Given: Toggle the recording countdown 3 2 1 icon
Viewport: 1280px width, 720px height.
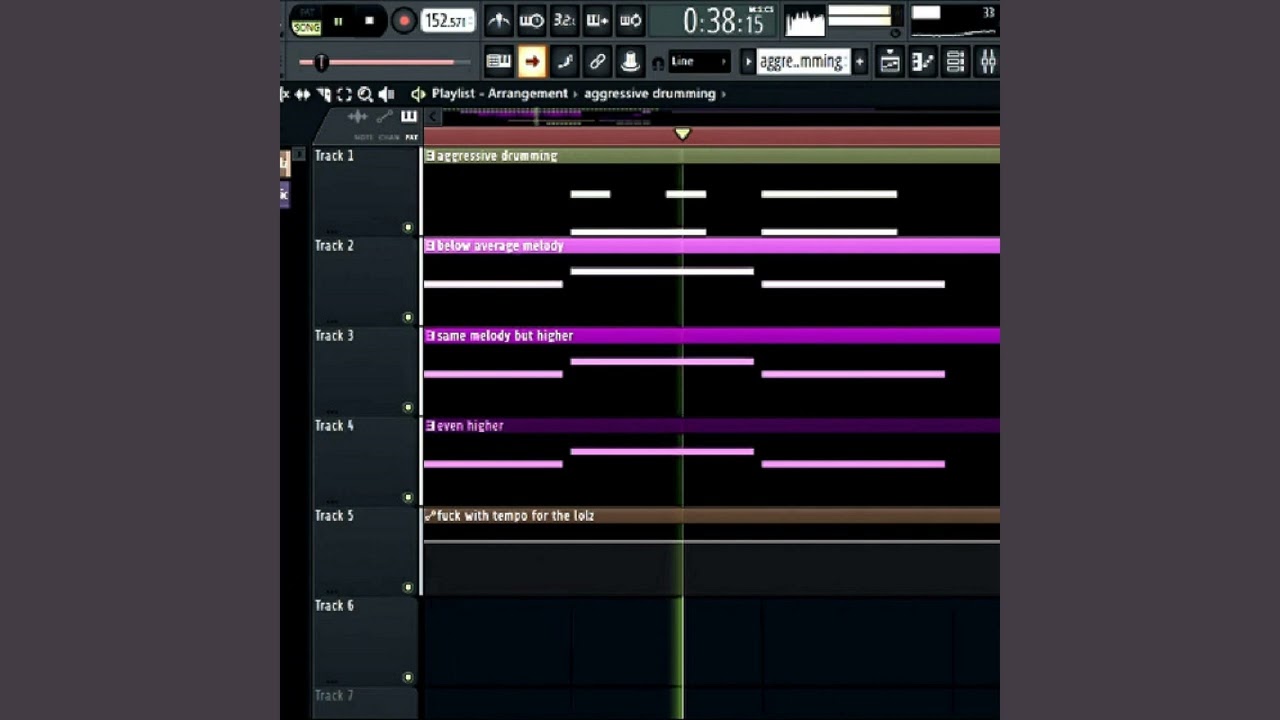Looking at the screenshot, I should tap(564, 21).
